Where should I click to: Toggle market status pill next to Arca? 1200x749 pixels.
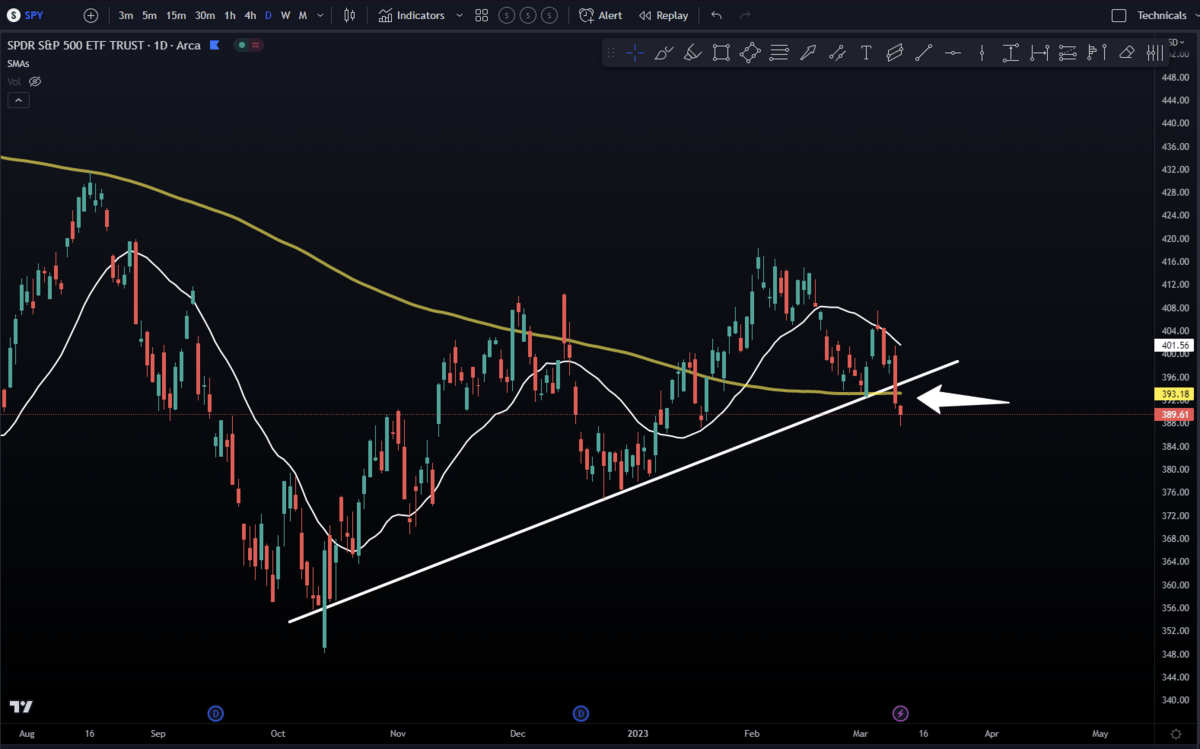click(249, 45)
